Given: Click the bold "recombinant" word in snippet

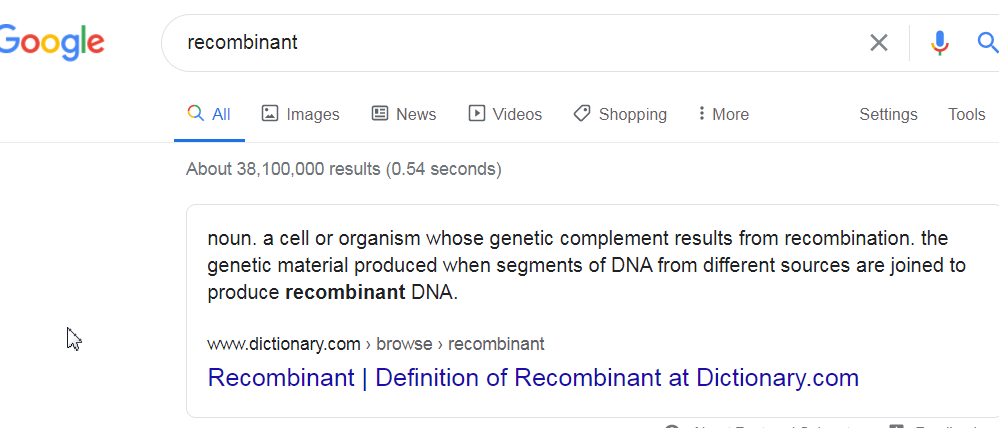Looking at the screenshot, I should pos(346,293).
